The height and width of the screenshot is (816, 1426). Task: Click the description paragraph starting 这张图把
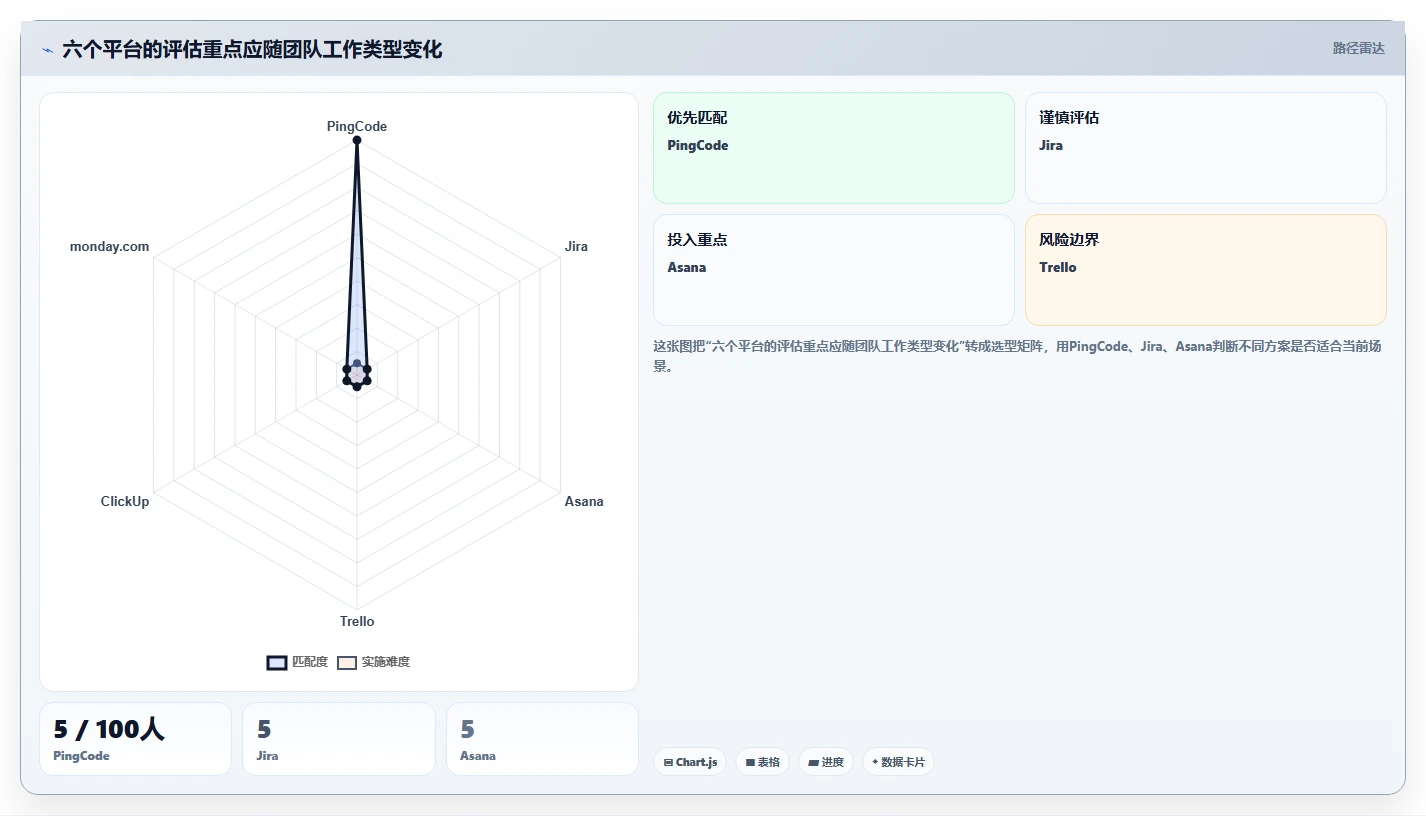pos(1017,356)
